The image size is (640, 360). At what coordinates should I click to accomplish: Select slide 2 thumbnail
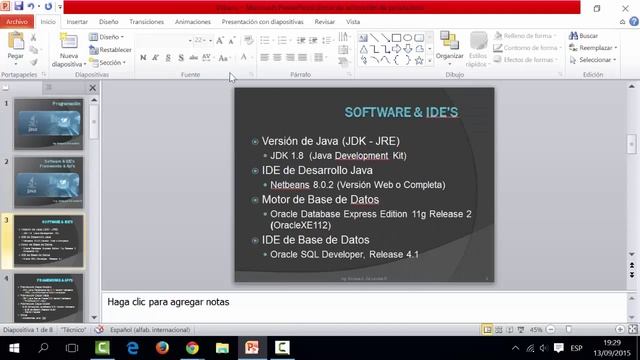49,182
